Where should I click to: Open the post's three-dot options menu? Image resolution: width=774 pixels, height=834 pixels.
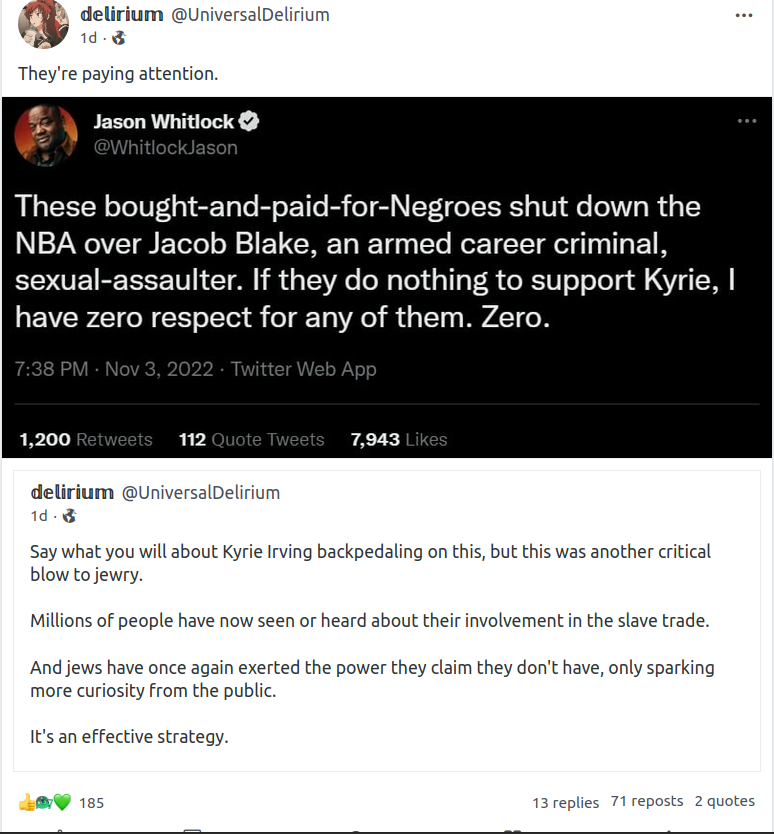[743, 16]
